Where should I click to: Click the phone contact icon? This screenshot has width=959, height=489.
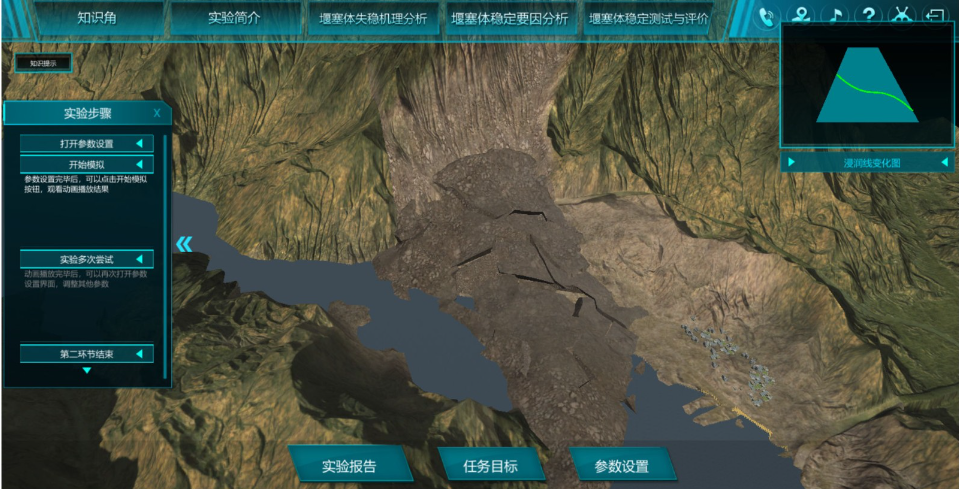tap(767, 16)
